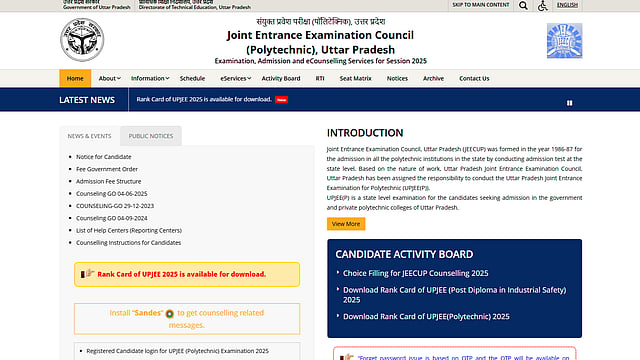Click the View More button

click(x=346, y=224)
